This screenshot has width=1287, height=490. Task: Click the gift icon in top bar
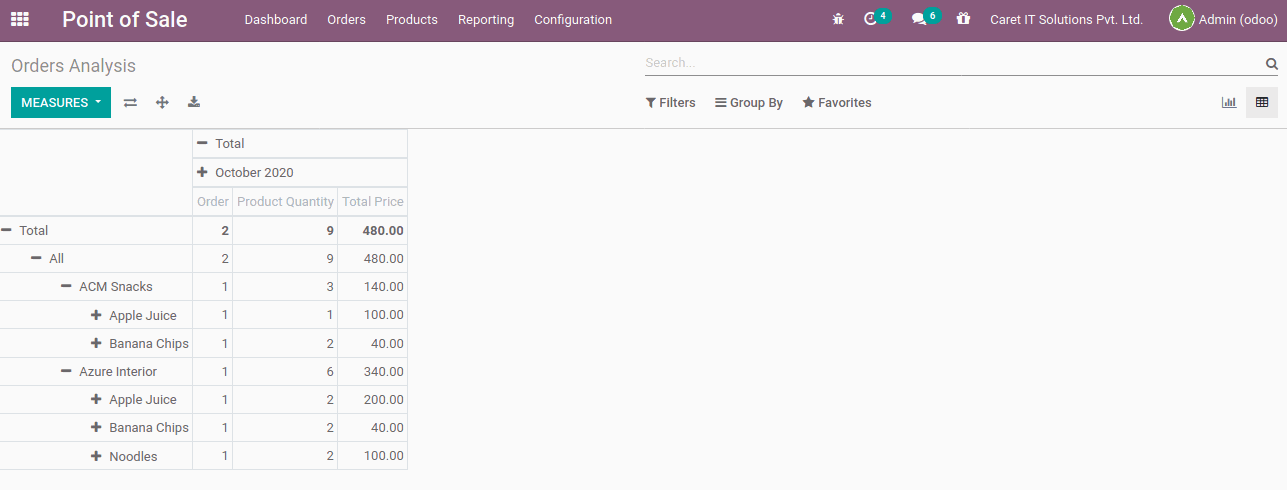(x=963, y=19)
